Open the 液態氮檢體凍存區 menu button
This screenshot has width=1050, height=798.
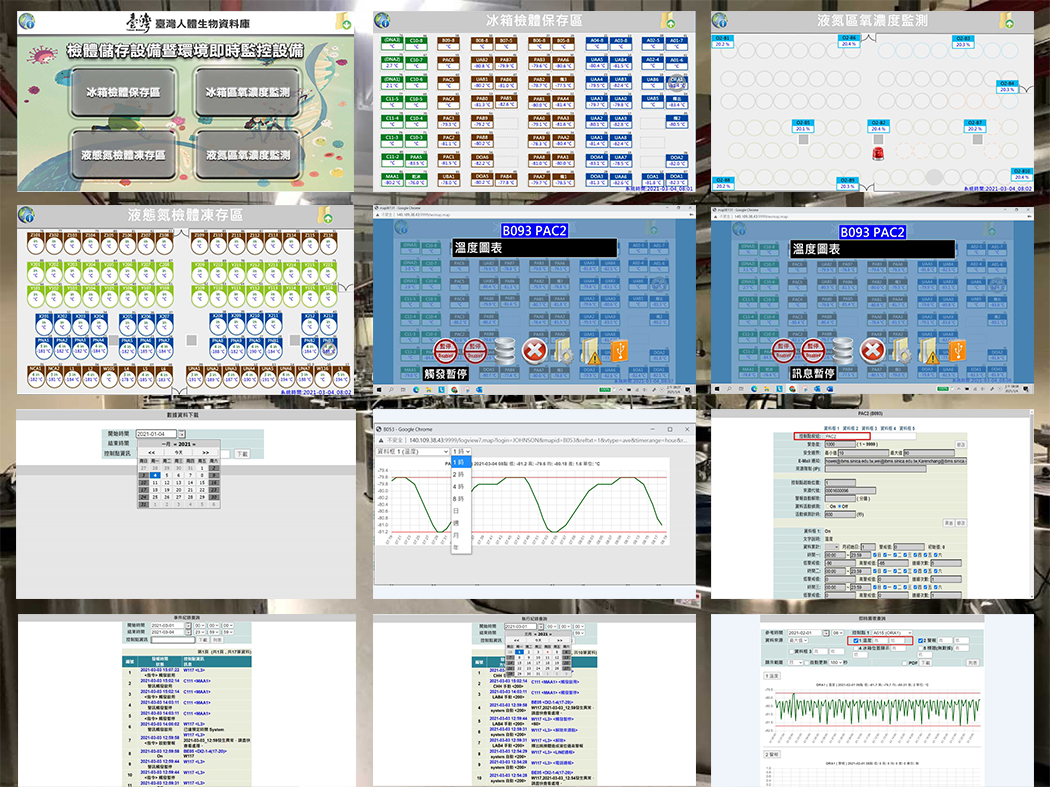tap(123, 155)
